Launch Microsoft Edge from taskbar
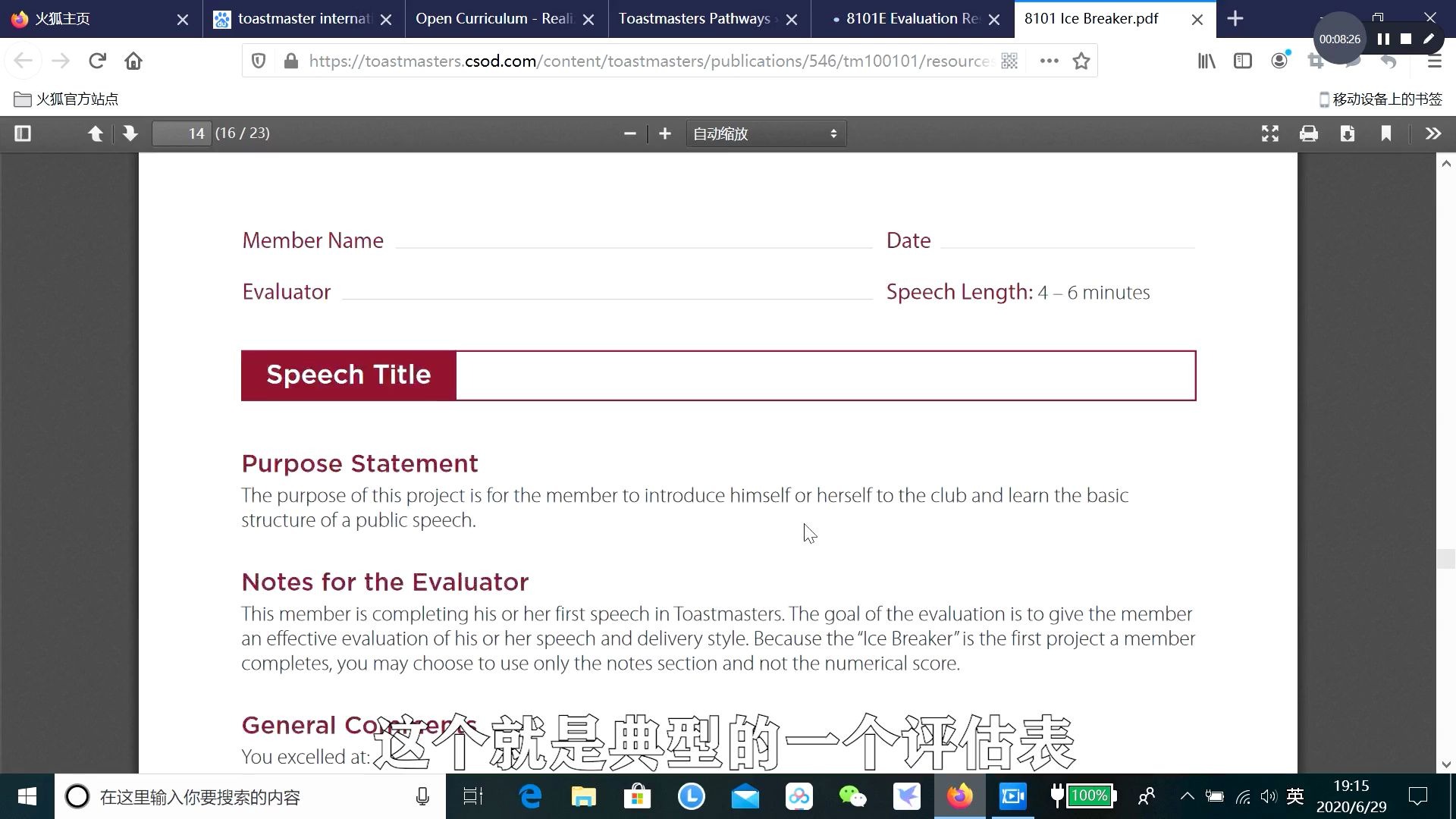 530,796
